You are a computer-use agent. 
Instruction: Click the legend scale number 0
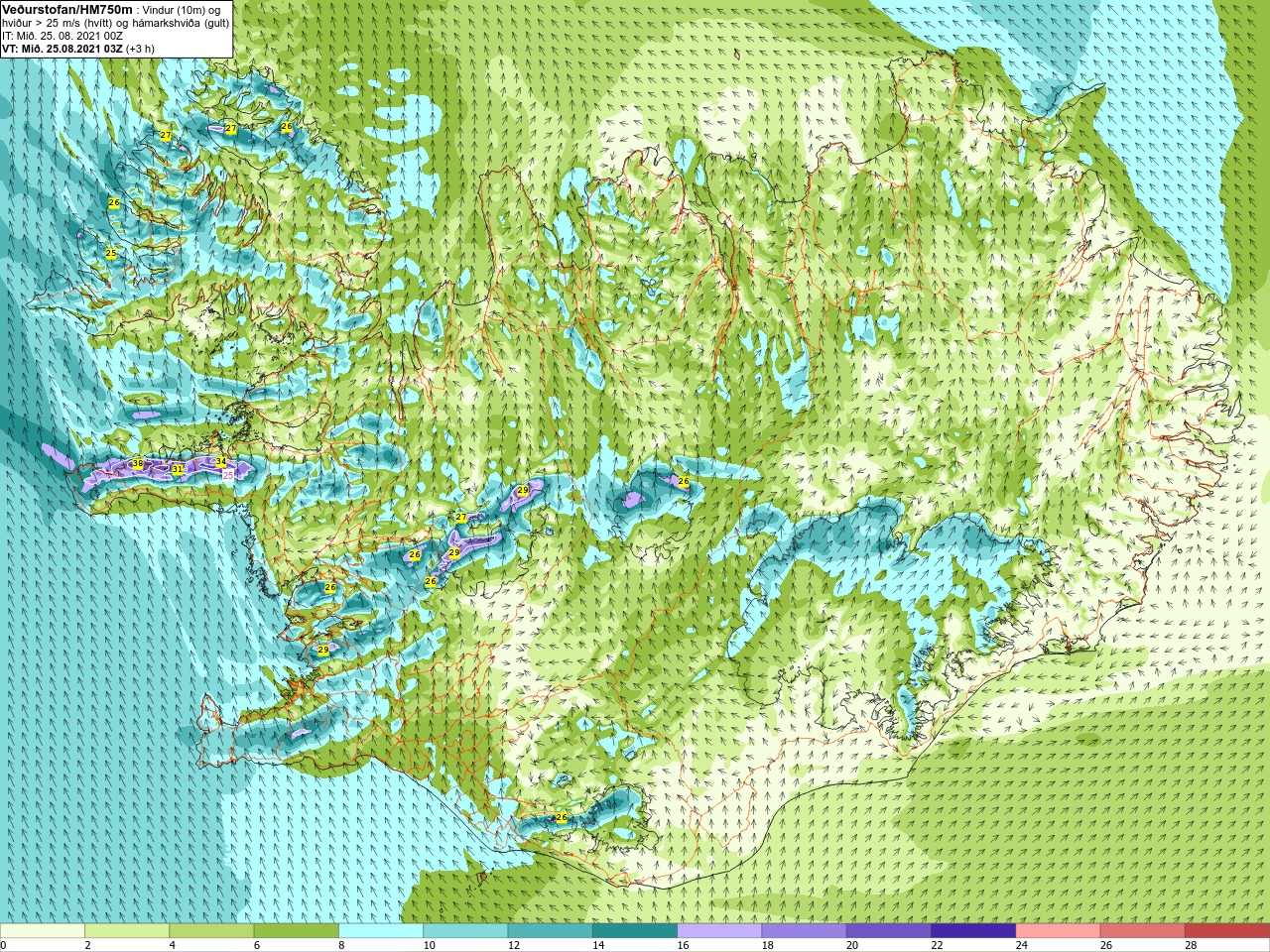pyautogui.click(x=4, y=945)
